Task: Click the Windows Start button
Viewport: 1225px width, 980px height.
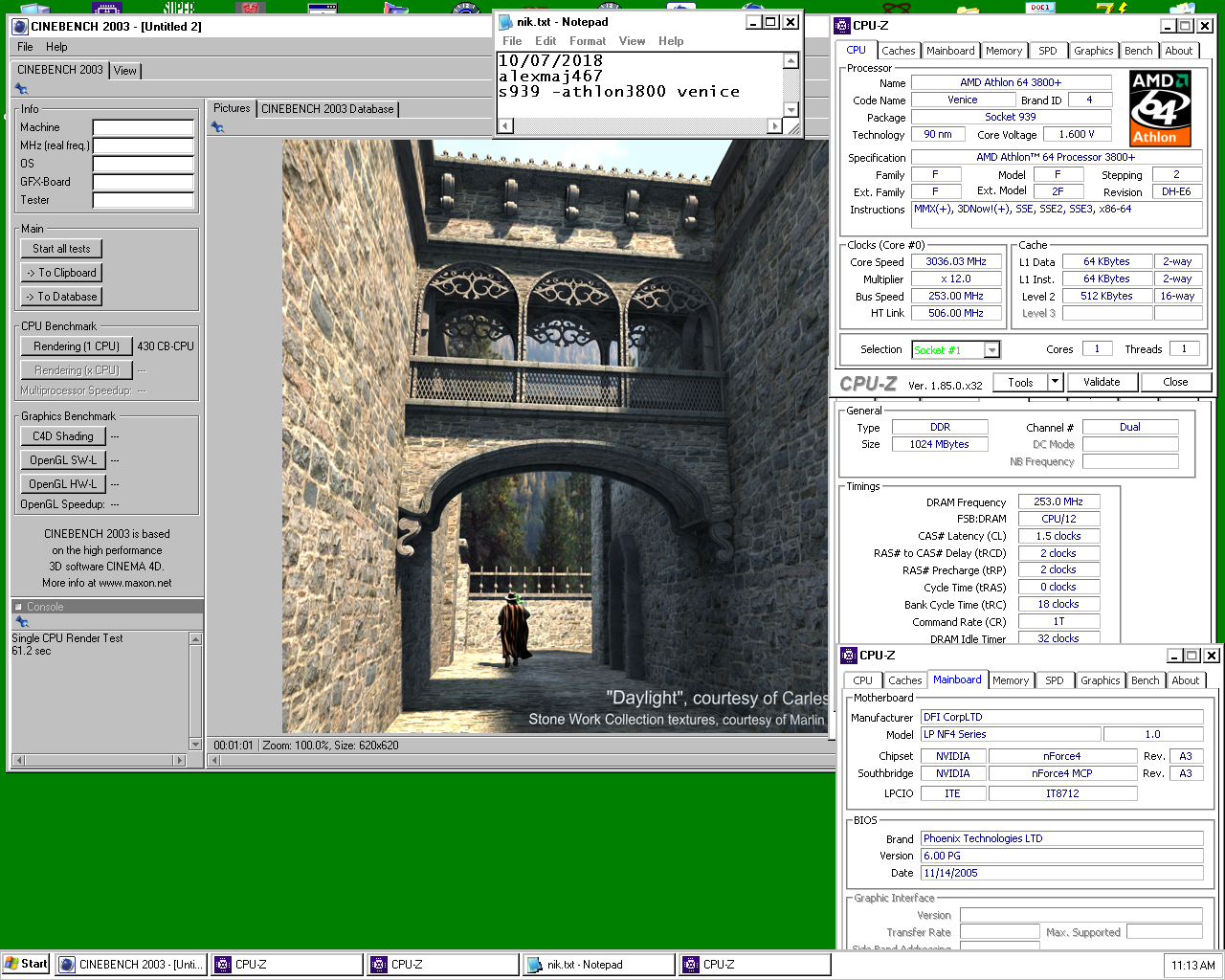Action: (27, 964)
